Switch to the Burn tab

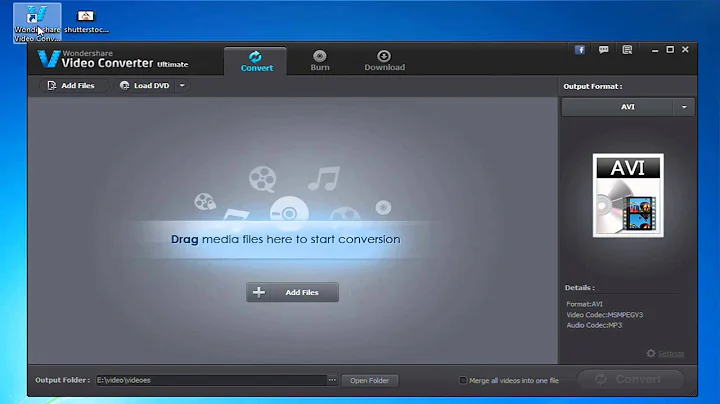(320, 61)
